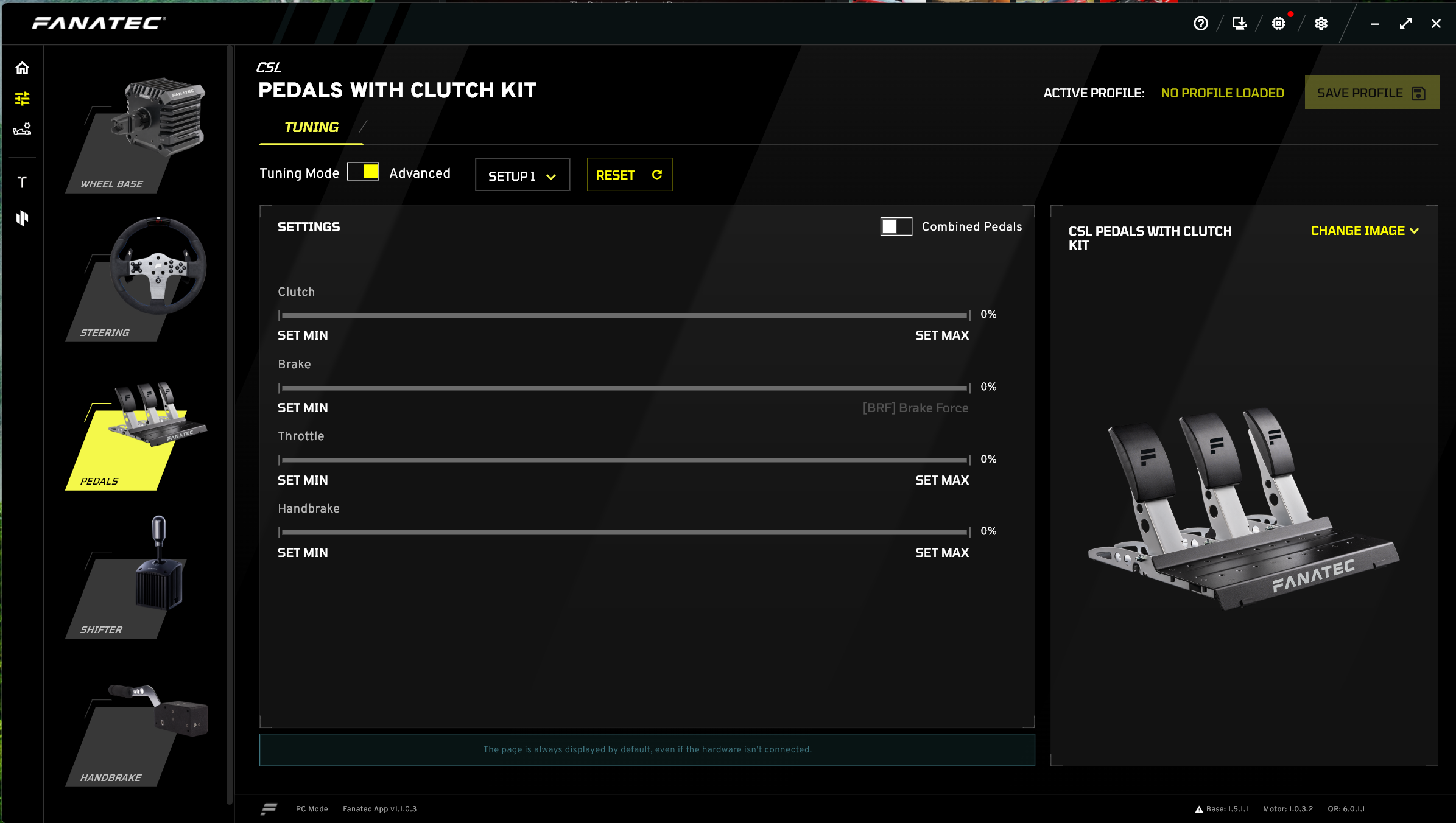Switch to the TUNING tab
1456x823 pixels.
coord(311,127)
